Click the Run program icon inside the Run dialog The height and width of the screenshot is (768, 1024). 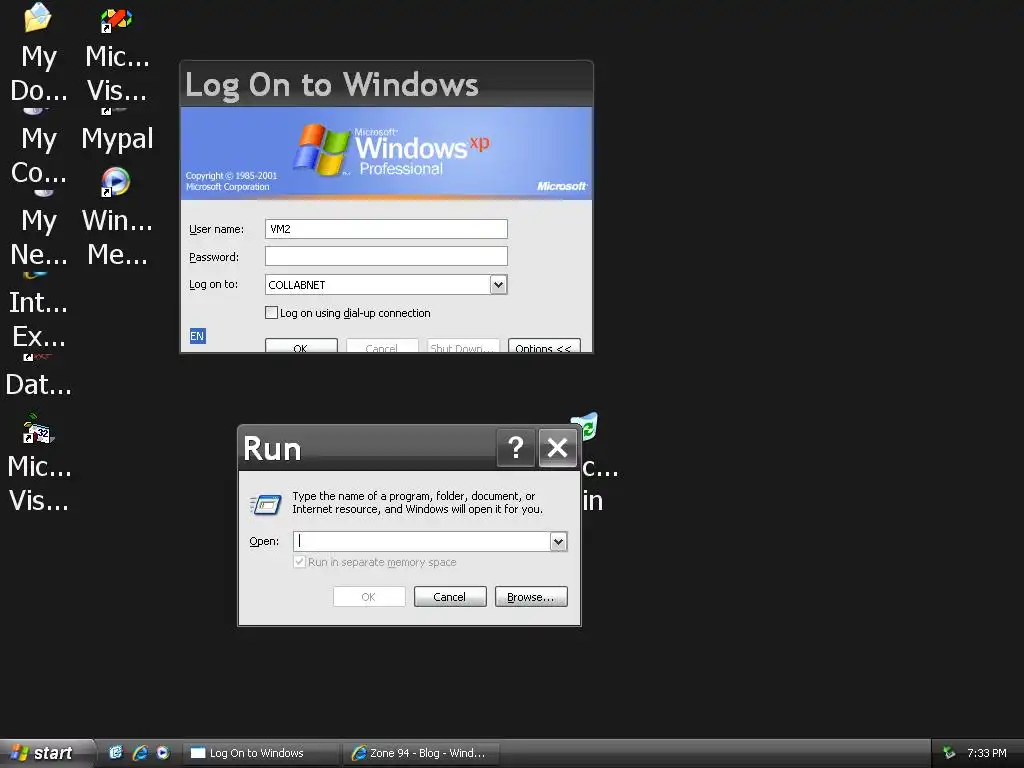pos(266,504)
